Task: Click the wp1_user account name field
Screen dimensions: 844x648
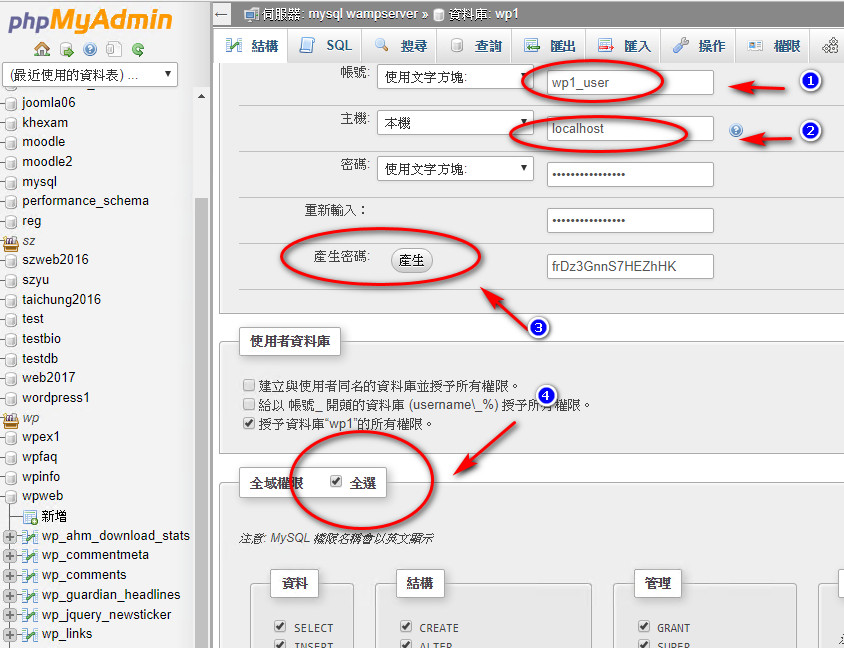Action: point(630,82)
